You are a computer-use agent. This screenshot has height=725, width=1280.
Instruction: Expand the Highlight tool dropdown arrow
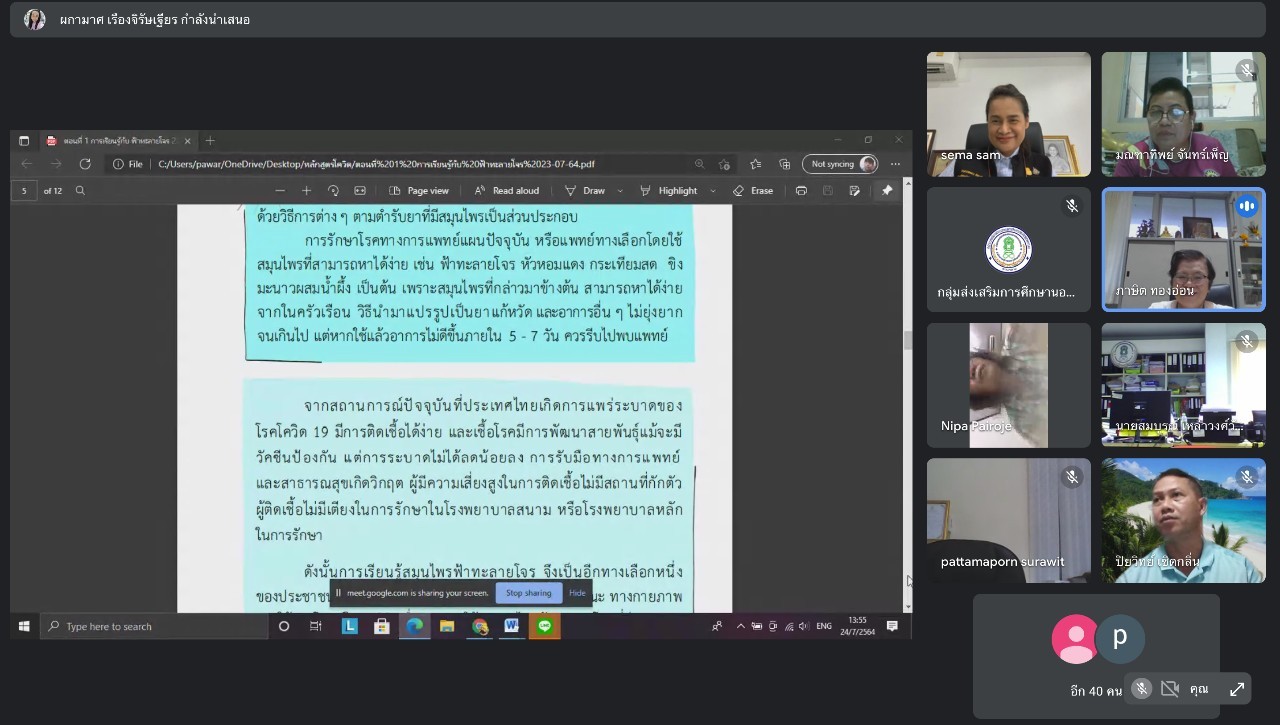713,191
